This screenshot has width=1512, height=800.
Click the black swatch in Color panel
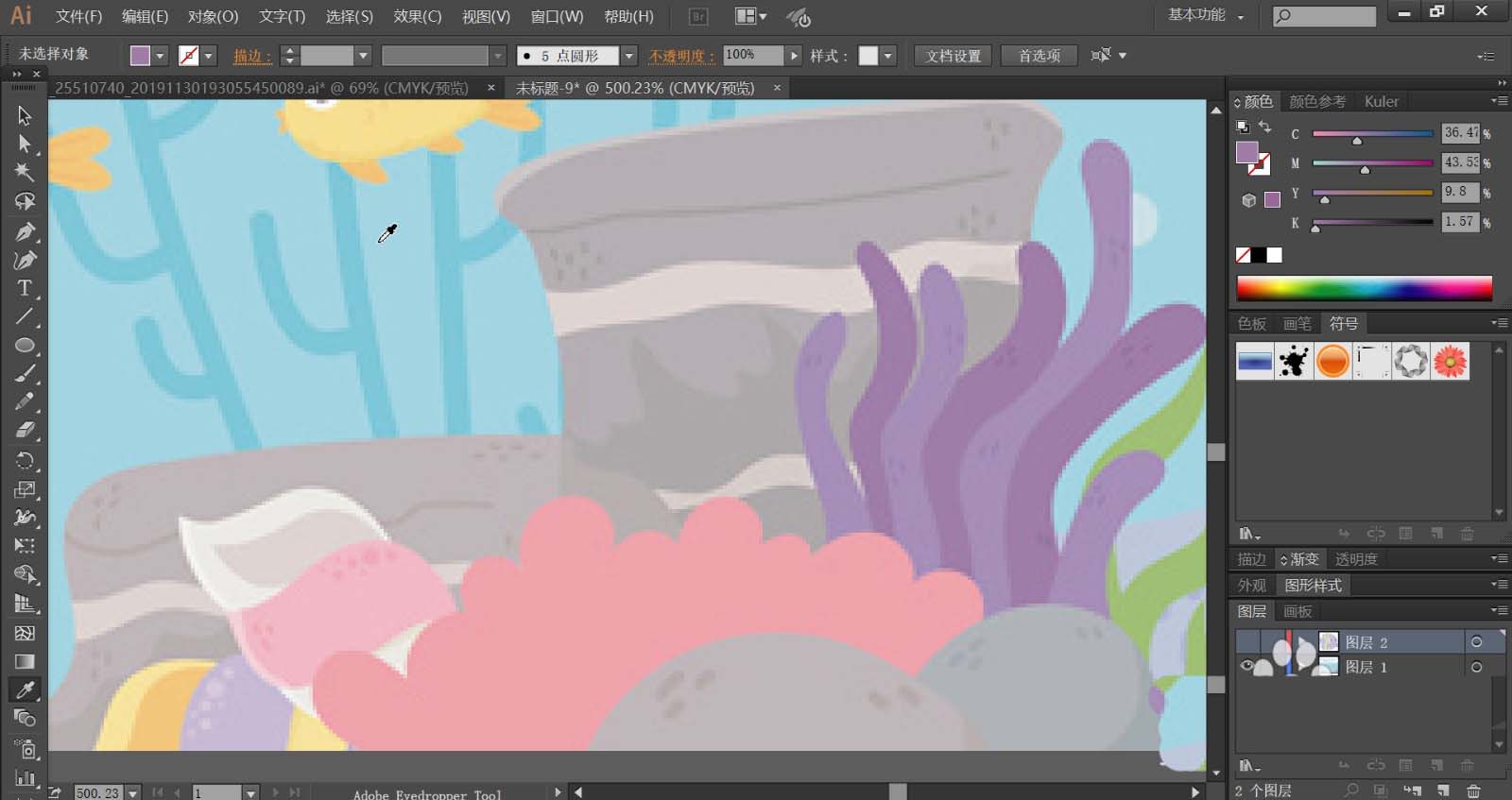coord(1259,255)
